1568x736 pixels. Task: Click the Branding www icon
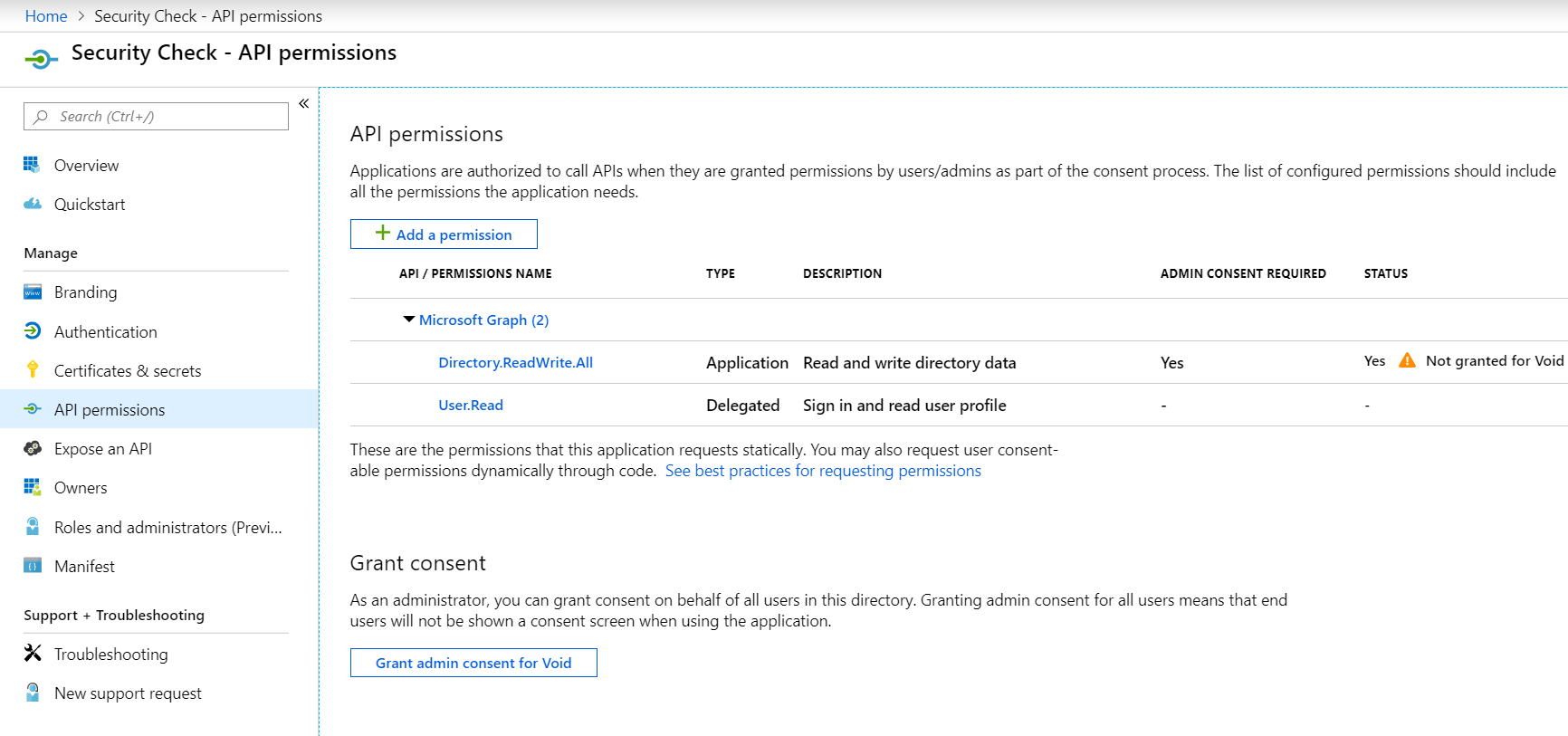point(33,292)
